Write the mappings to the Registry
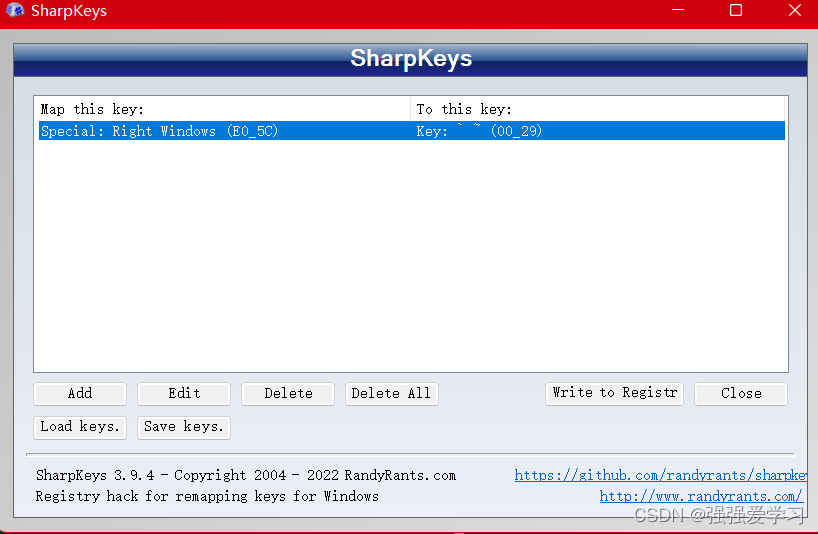This screenshot has width=818, height=534. point(614,394)
